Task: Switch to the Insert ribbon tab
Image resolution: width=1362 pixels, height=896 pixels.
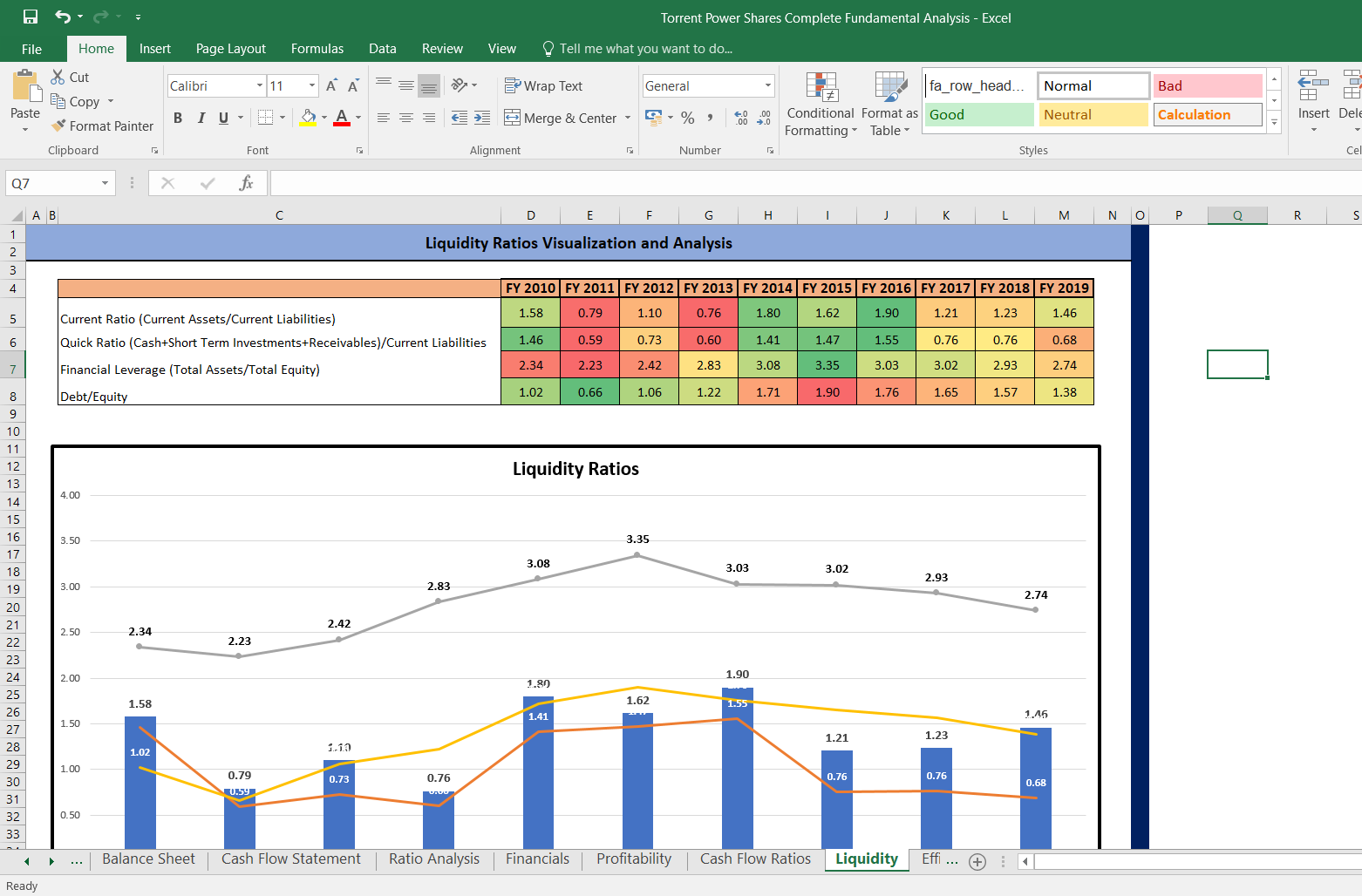Action: (x=155, y=49)
